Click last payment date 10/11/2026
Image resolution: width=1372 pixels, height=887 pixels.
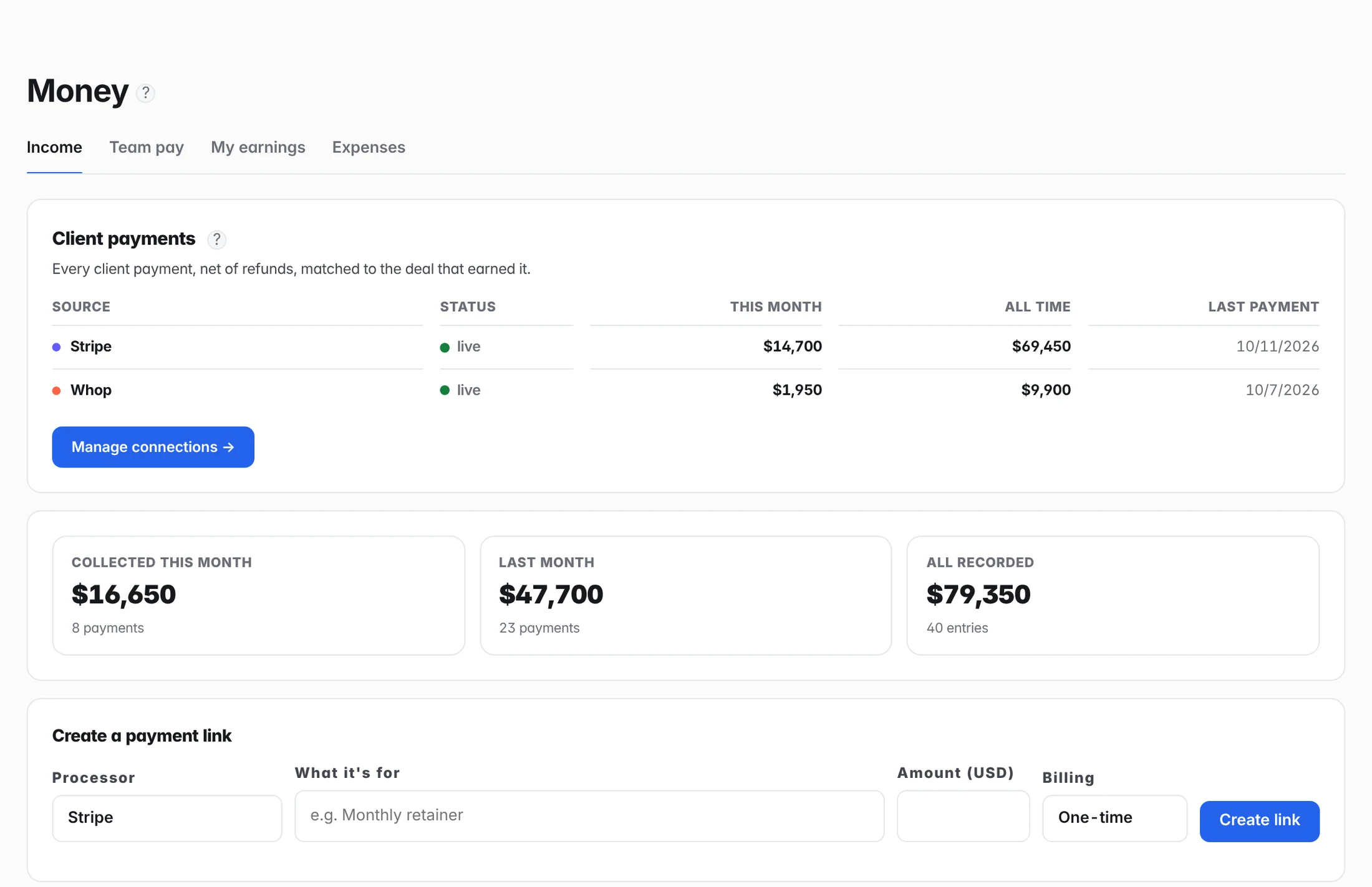[1278, 347]
